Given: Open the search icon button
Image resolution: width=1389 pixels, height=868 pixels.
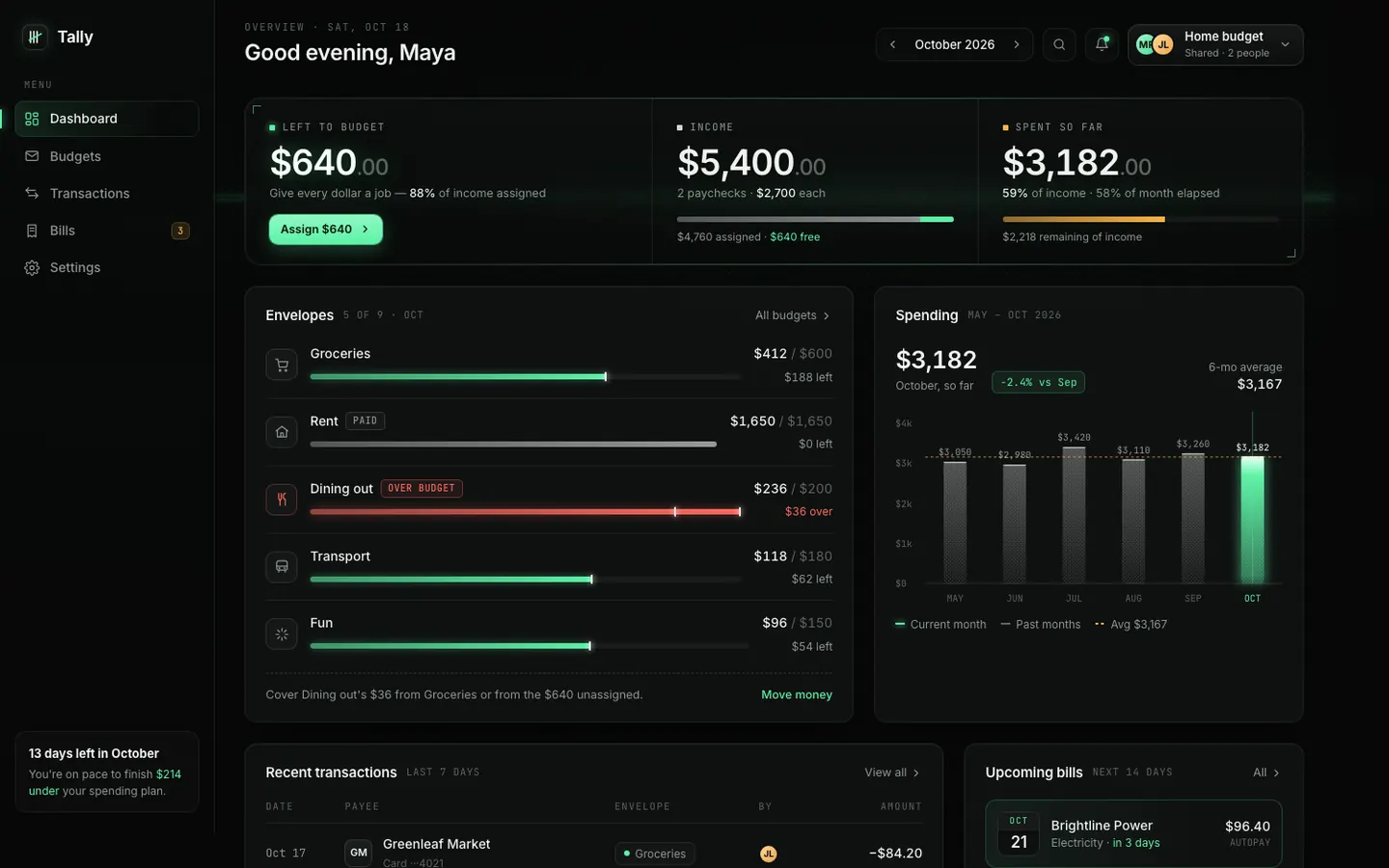Looking at the screenshot, I should (1059, 44).
